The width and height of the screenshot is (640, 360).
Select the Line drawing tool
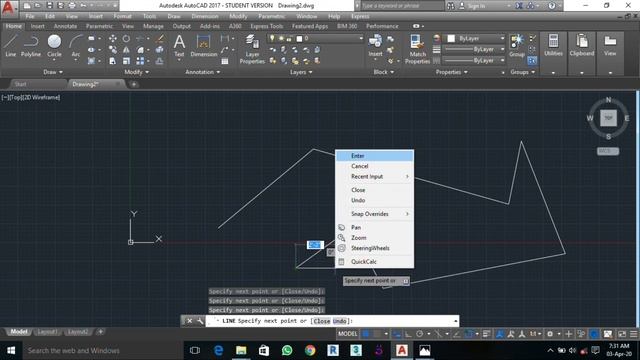tap(11, 45)
